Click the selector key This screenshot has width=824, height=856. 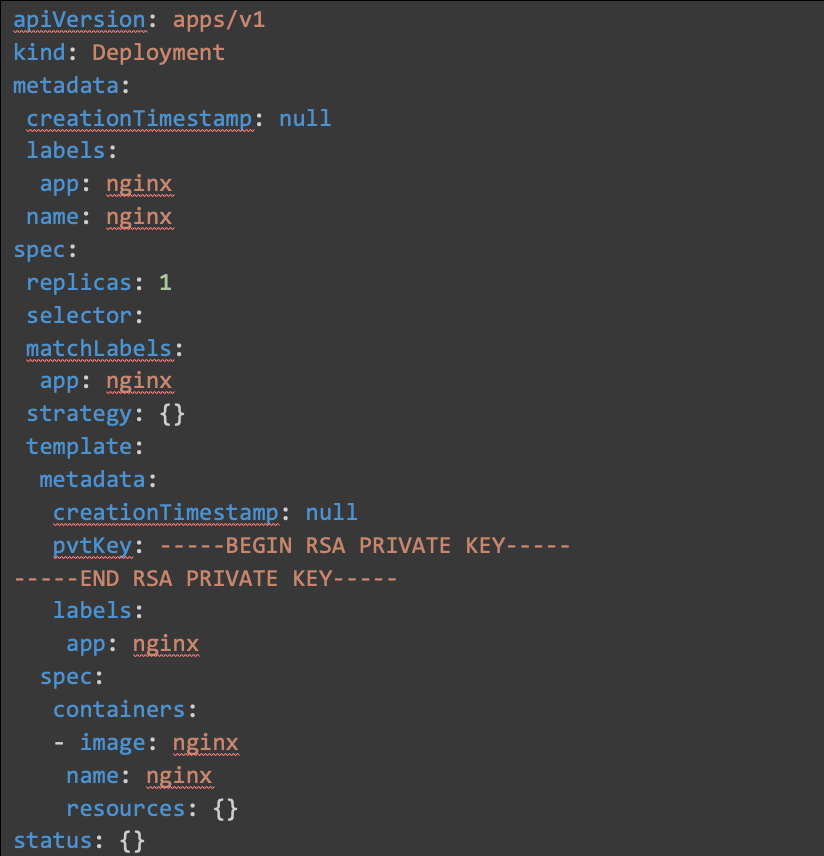[79, 316]
